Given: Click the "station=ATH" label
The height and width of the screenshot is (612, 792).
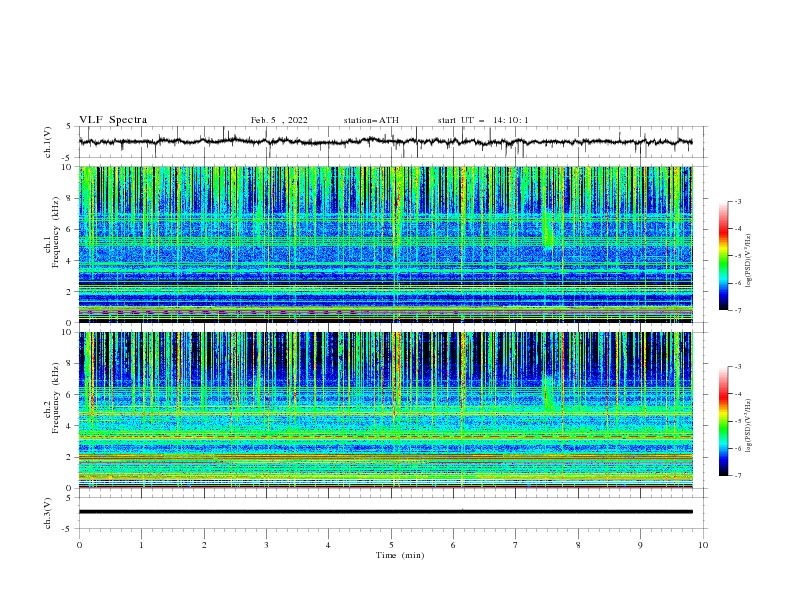Looking at the screenshot, I should point(371,120).
